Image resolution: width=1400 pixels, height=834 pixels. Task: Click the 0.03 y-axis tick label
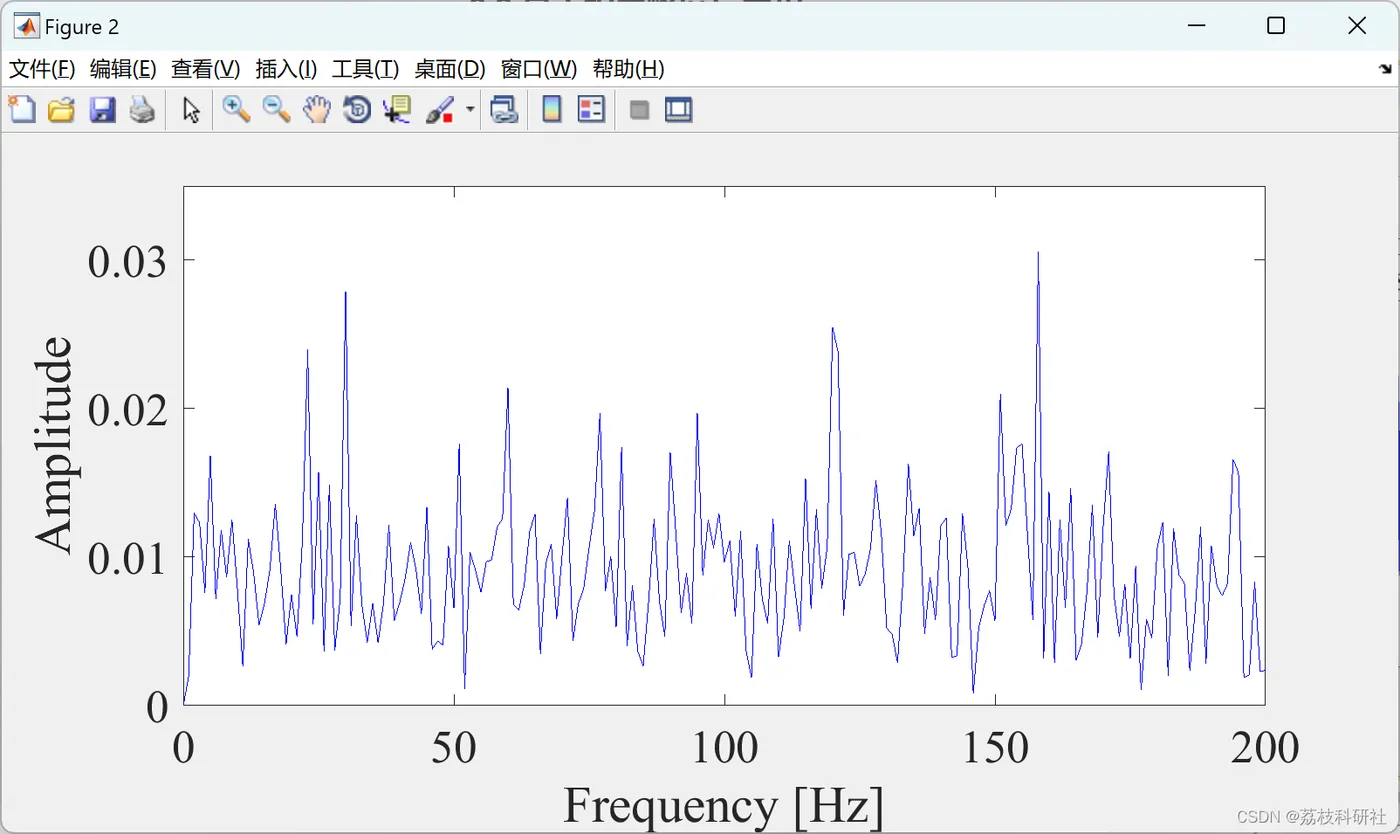tap(128, 262)
